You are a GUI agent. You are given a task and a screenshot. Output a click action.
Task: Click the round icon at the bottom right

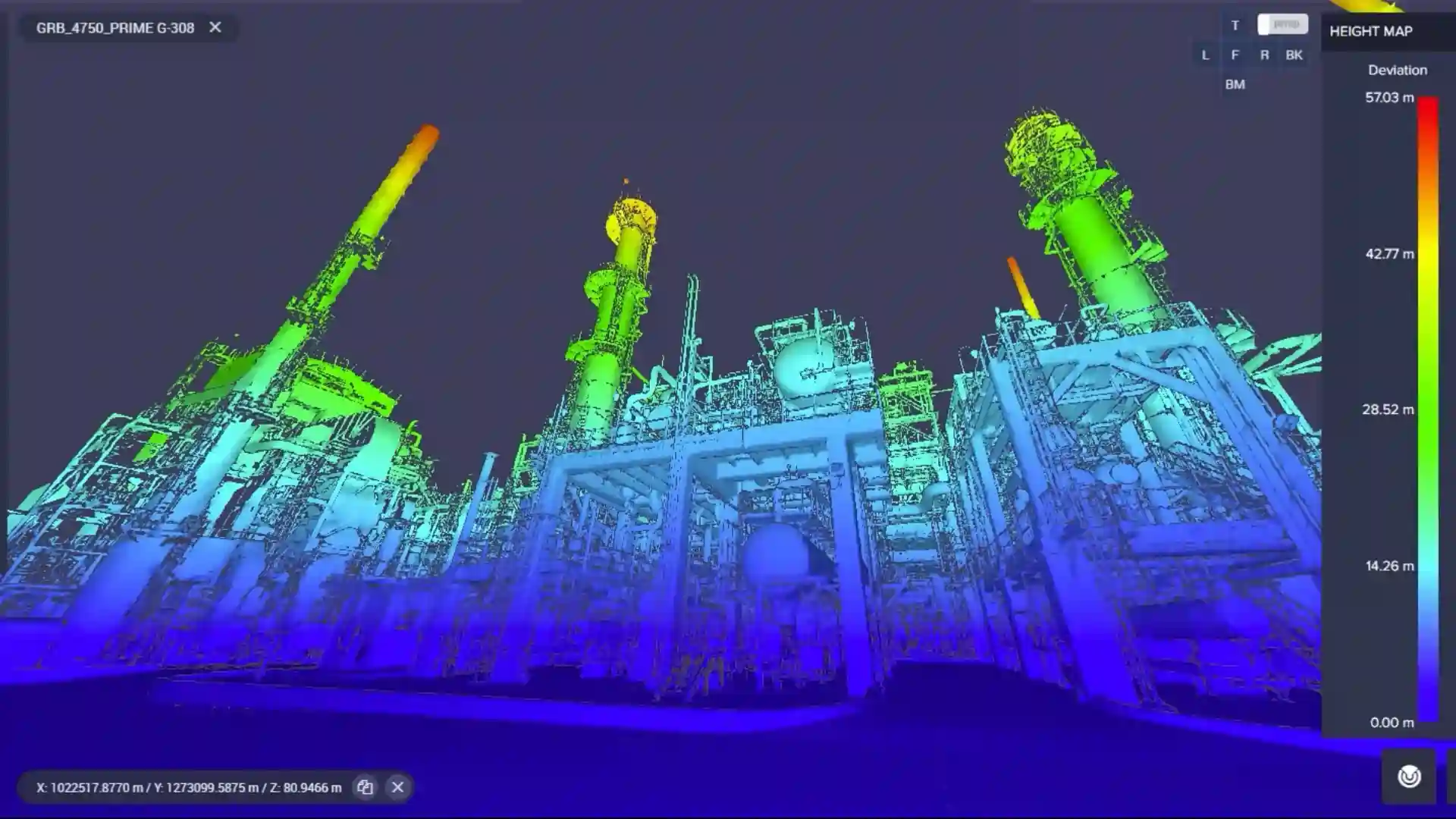(x=1408, y=777)
